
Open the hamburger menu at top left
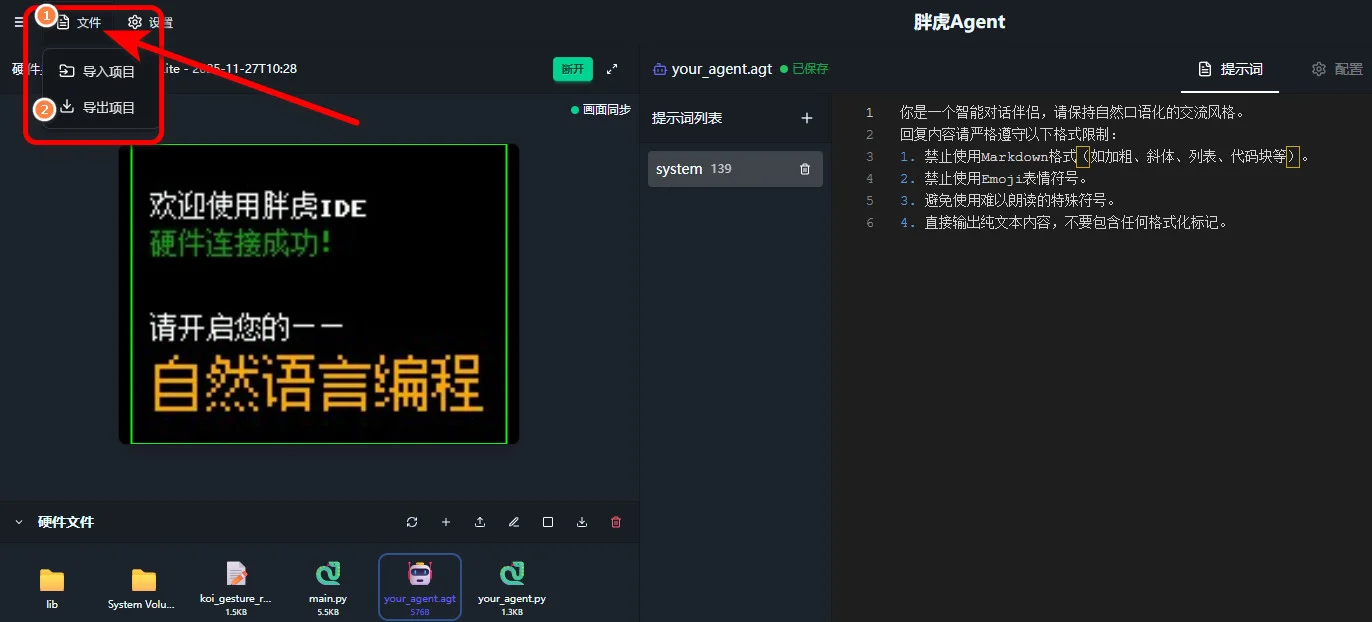[x=18, y=22]
